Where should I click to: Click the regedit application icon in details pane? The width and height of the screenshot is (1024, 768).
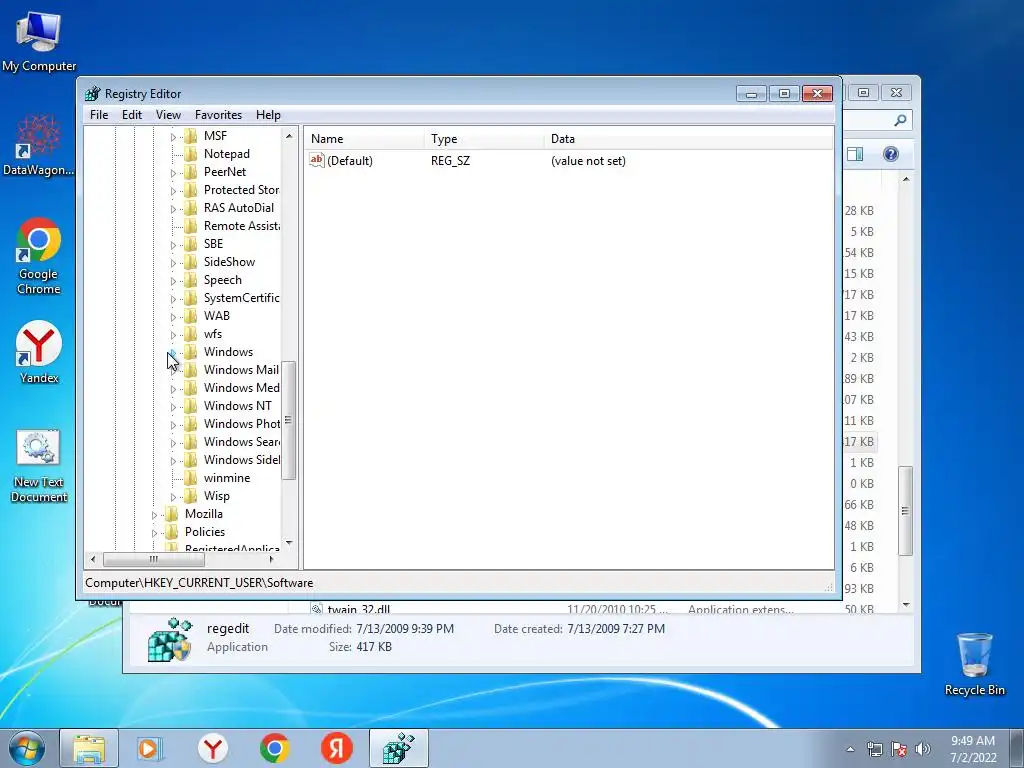(169, 639)
